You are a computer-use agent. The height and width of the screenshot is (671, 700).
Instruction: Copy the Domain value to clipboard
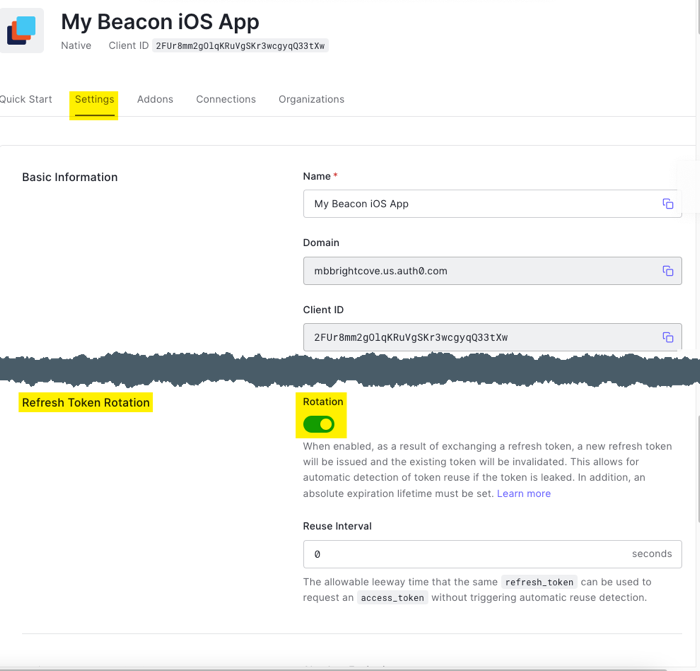[x=667, y=271]
